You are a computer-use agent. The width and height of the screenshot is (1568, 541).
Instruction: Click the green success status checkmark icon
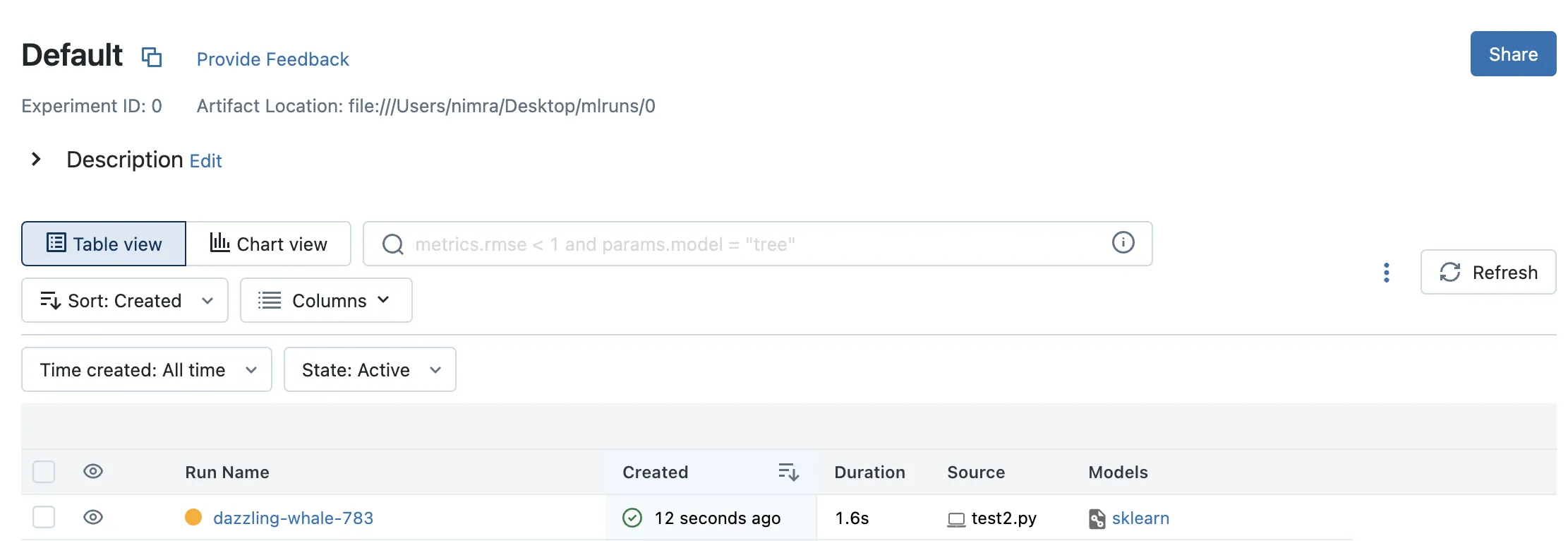[632, 518]
